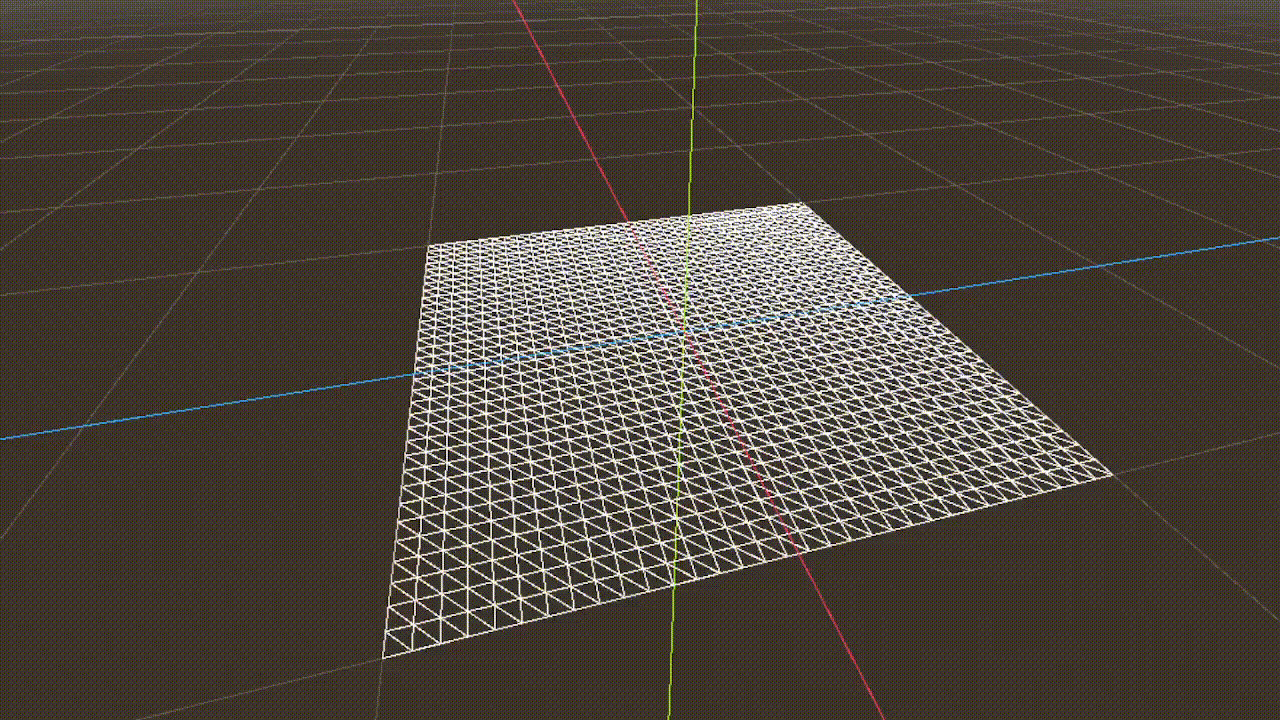
Task: Select where the red axis crosses the mesh's far edge
Action: [x=627, y=222]
